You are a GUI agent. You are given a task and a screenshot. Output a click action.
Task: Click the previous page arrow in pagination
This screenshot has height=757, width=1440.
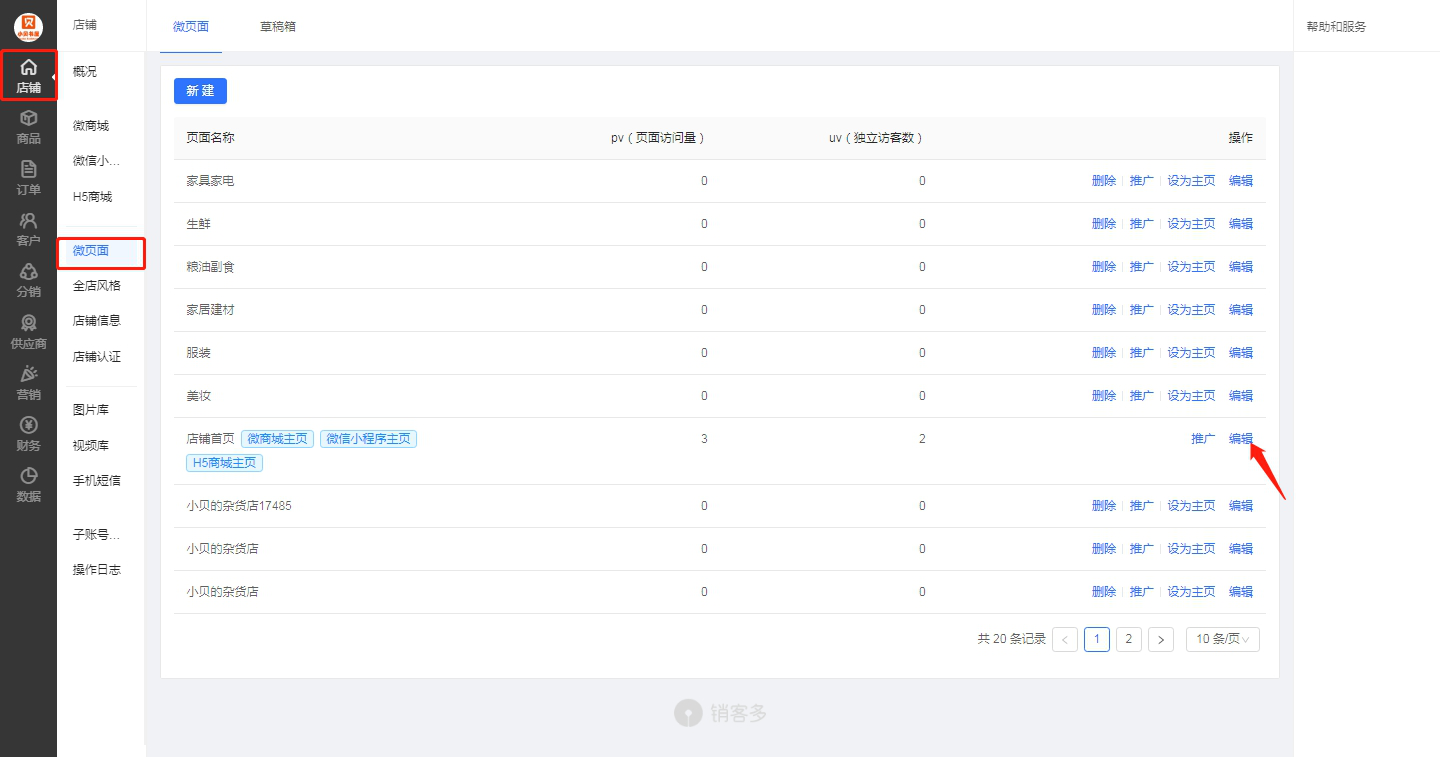[1065, 639]
